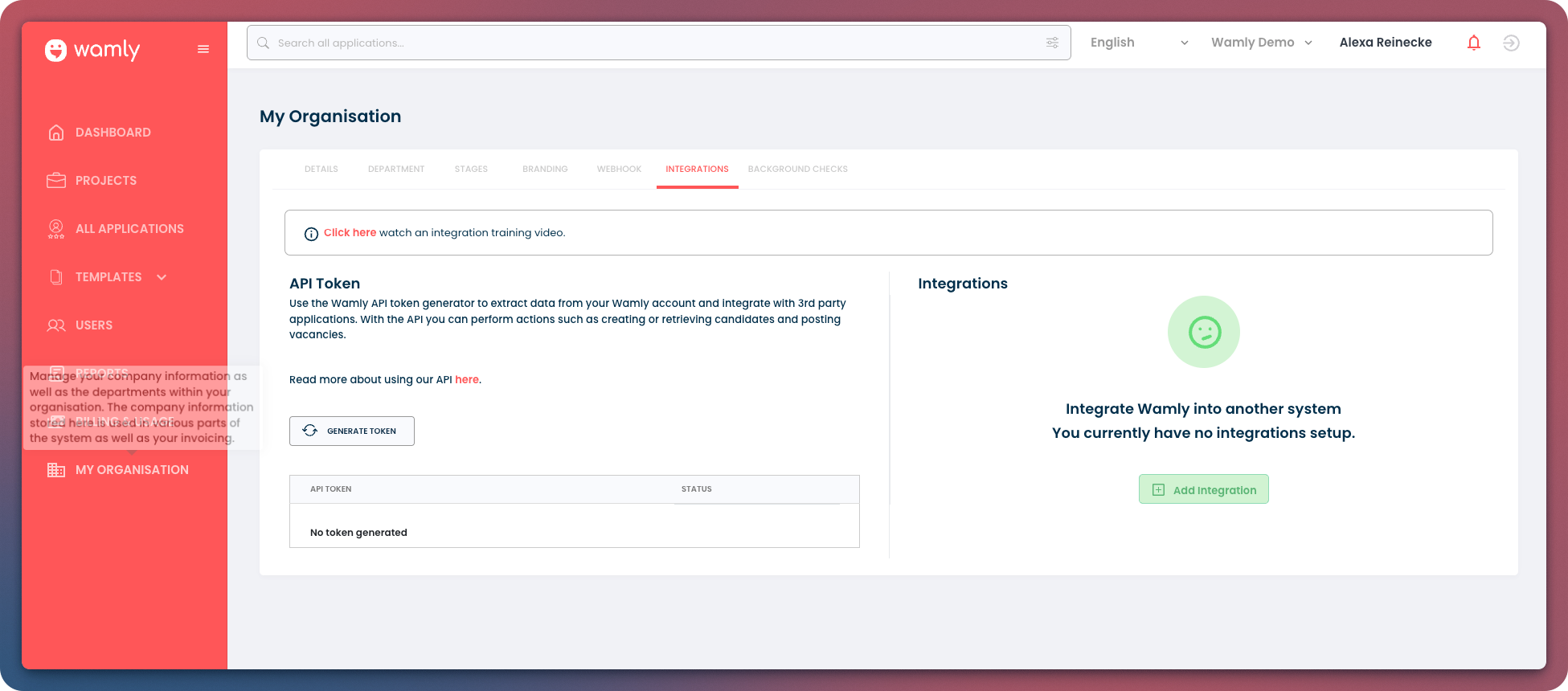Click the Add Integration button

click(1203, 489)
